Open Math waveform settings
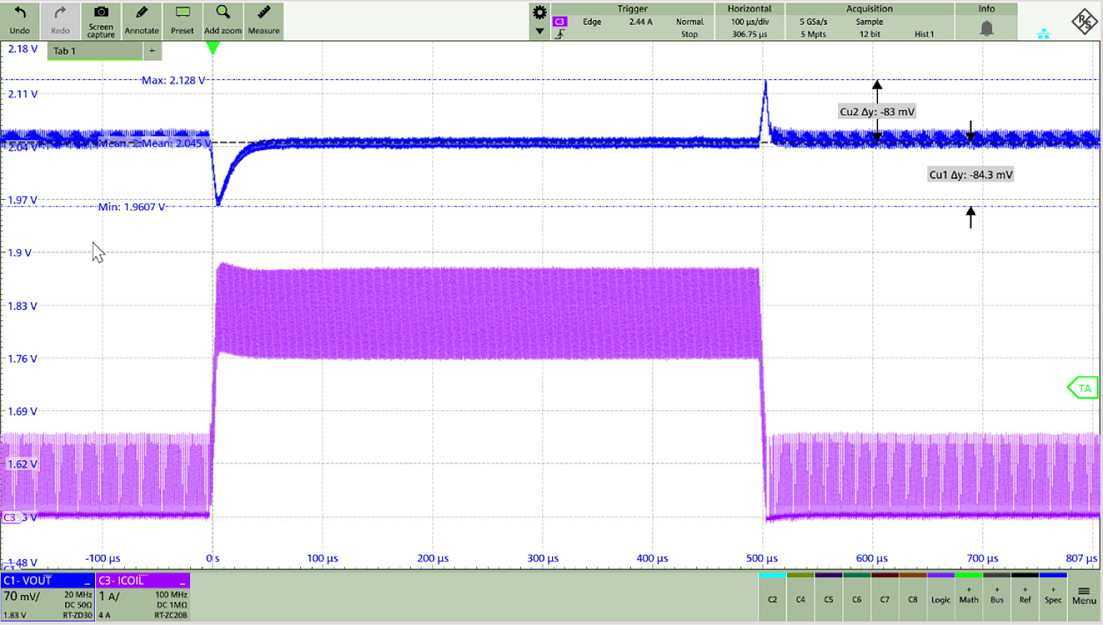 (x=968, y=597)
